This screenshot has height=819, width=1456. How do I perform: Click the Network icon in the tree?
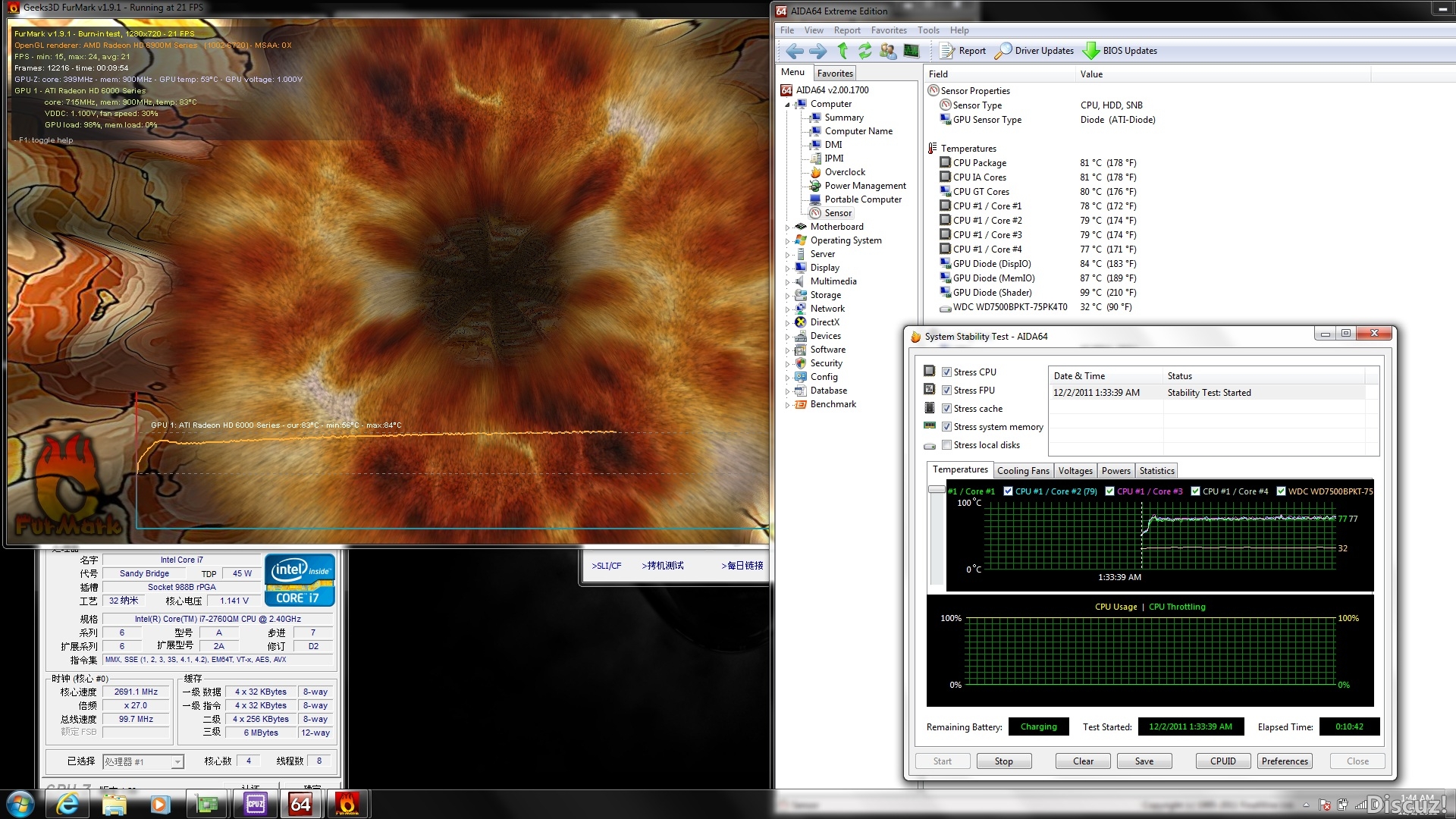point(800,309)
